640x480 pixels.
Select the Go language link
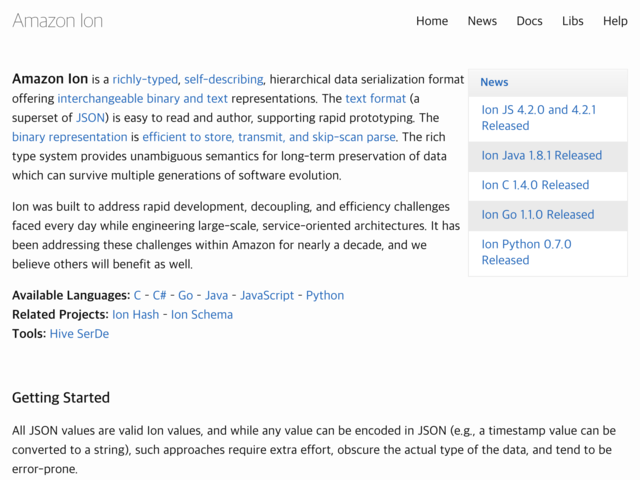pos(185,295)
